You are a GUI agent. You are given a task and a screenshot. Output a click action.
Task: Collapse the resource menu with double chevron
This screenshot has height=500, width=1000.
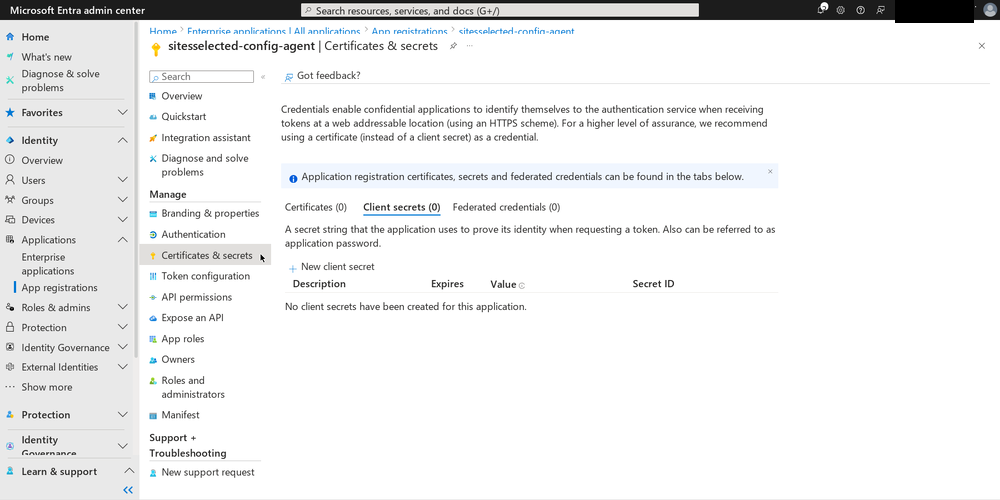(x=263, y=77)
